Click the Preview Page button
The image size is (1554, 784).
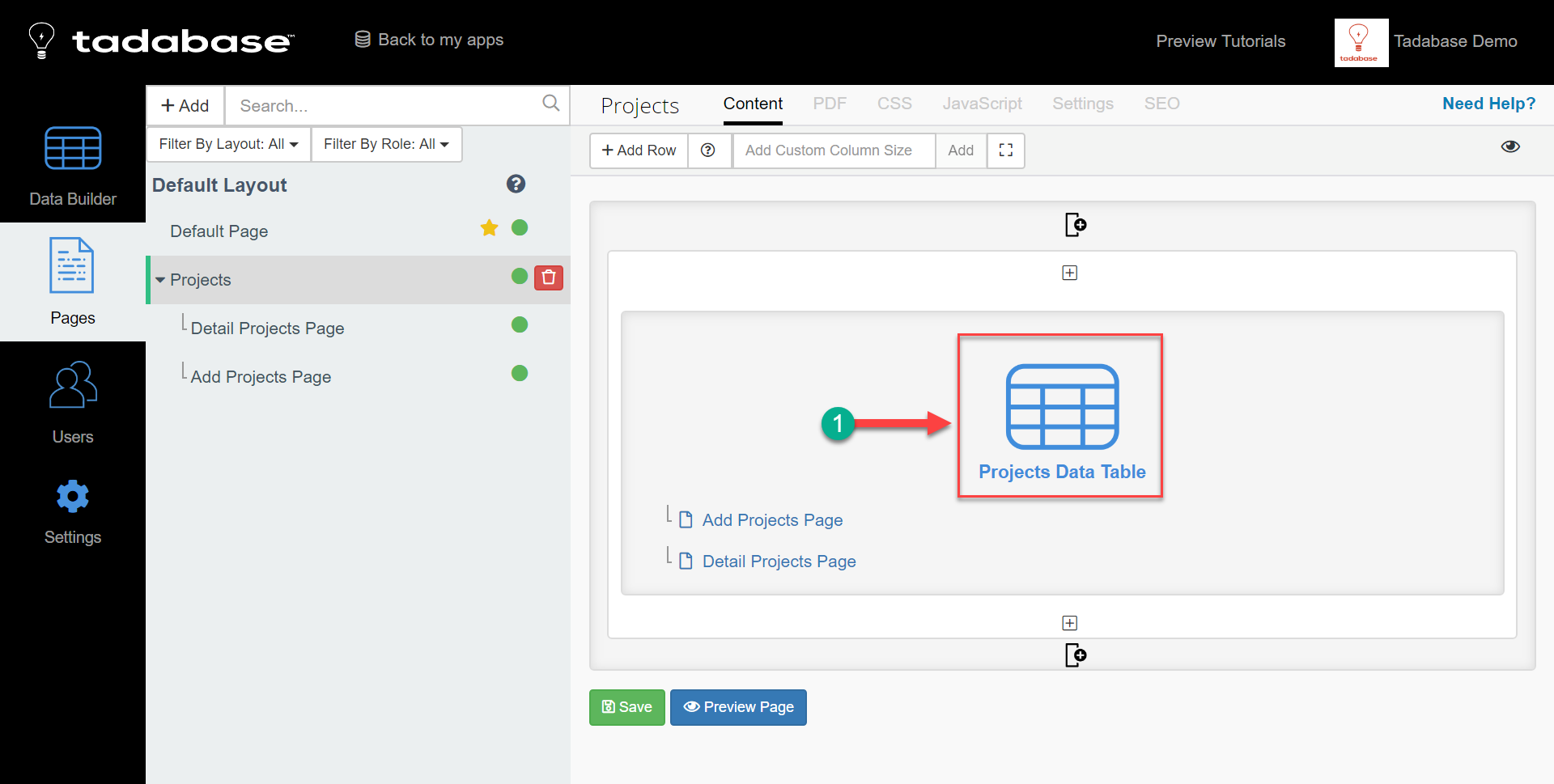pos(738,707)
